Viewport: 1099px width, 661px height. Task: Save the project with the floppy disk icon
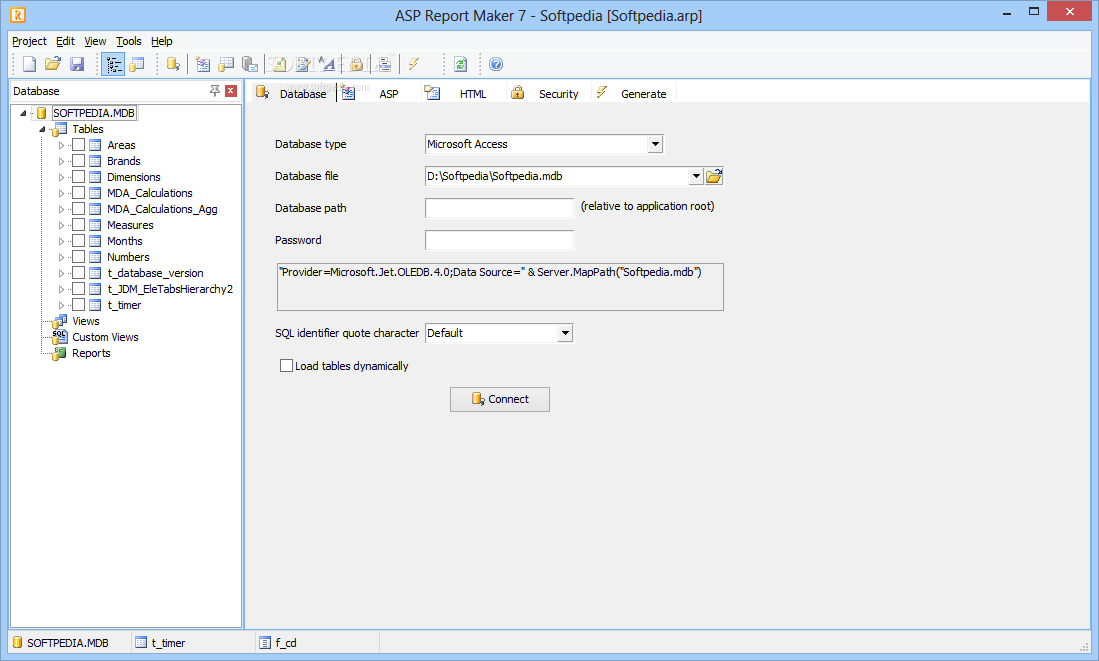[76, 64]
